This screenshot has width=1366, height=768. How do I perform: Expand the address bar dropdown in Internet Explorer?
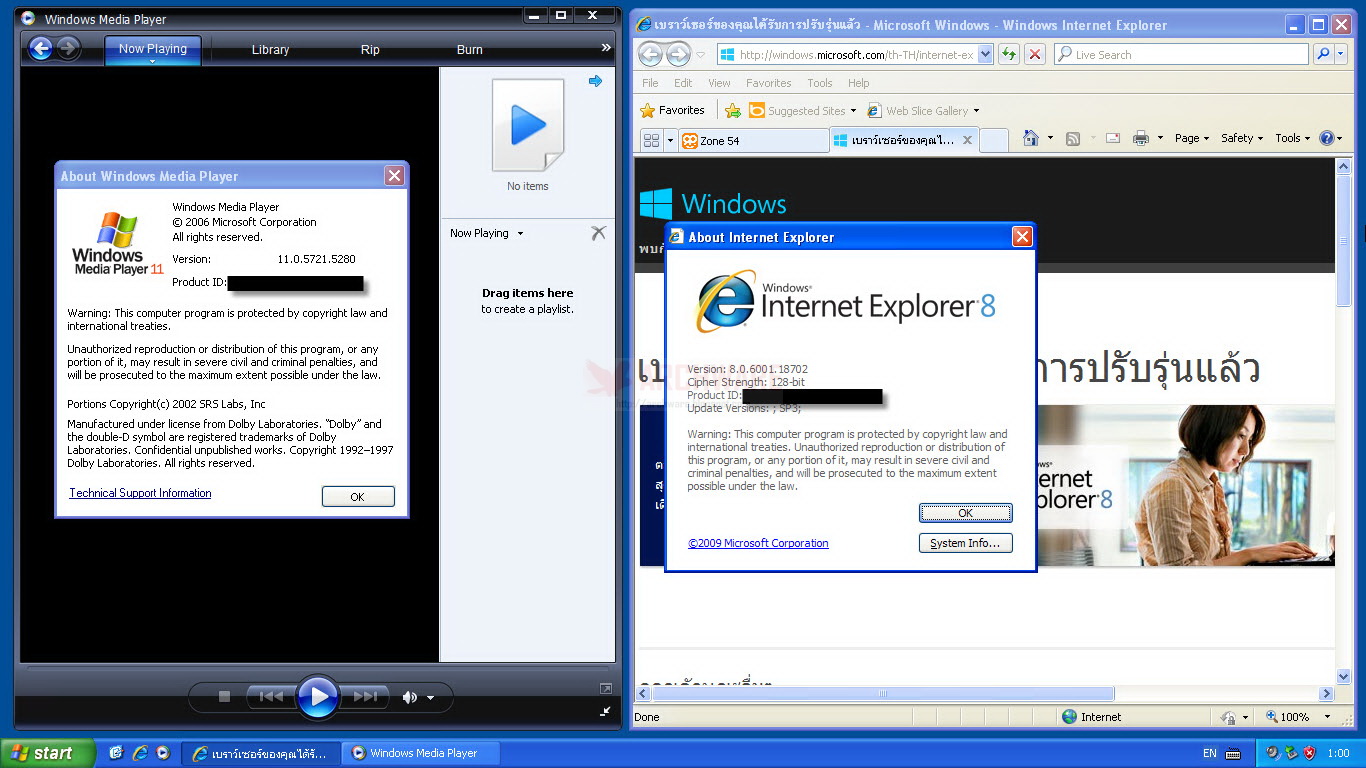985,55
